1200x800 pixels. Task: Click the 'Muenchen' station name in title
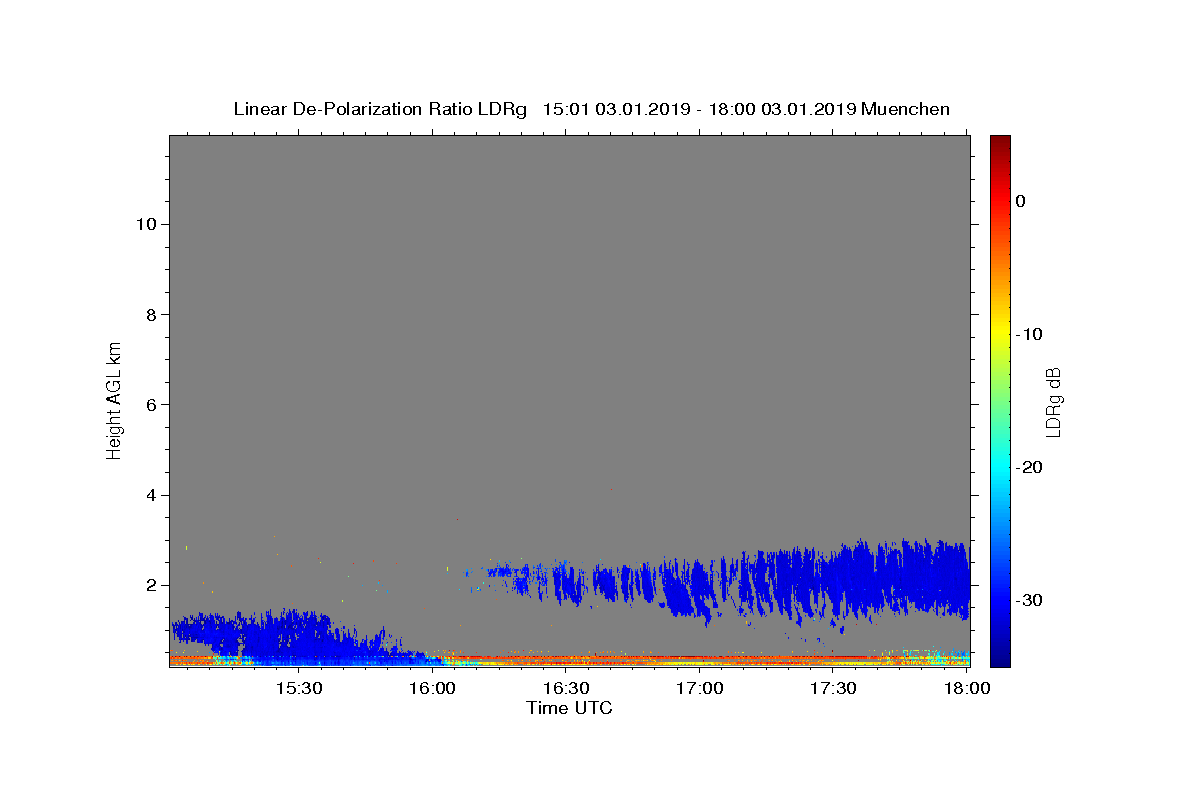[905, 109]
